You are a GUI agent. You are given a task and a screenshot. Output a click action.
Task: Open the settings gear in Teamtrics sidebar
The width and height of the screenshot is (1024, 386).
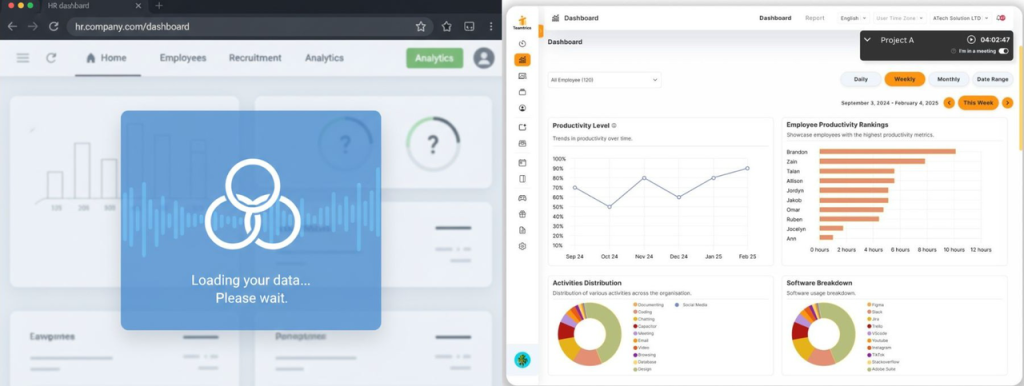pyautogui.click(x=522, y=247)
